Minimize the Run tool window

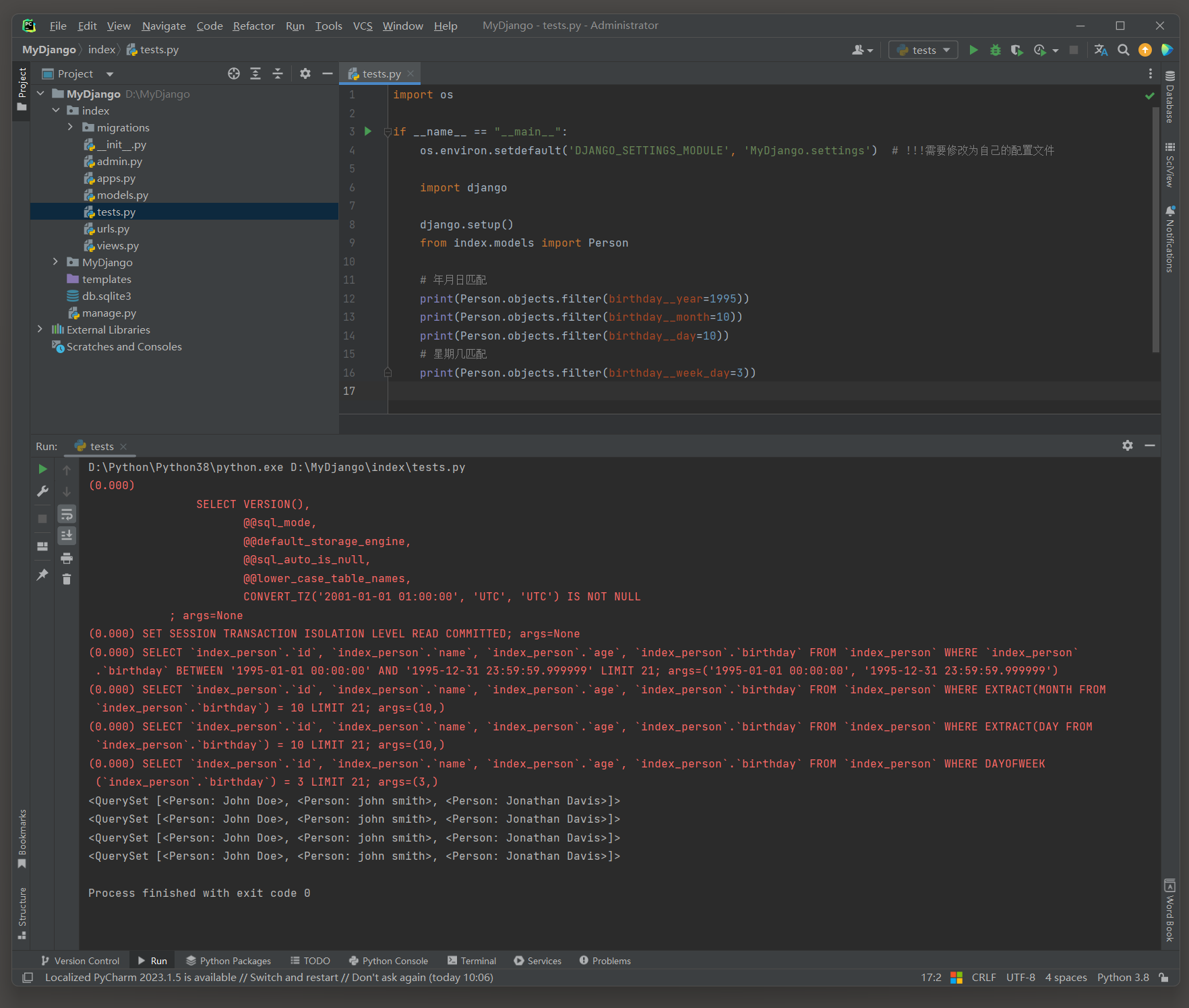(x=1150, y=445)
